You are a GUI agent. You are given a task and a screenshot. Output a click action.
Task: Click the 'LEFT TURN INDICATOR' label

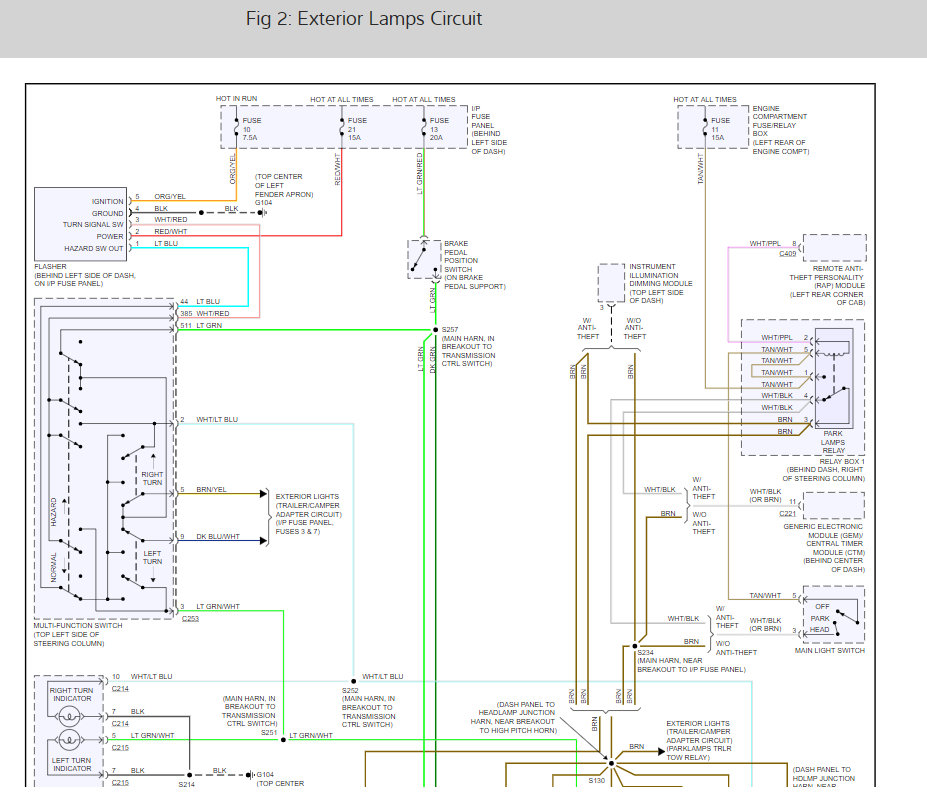point(72,764)
